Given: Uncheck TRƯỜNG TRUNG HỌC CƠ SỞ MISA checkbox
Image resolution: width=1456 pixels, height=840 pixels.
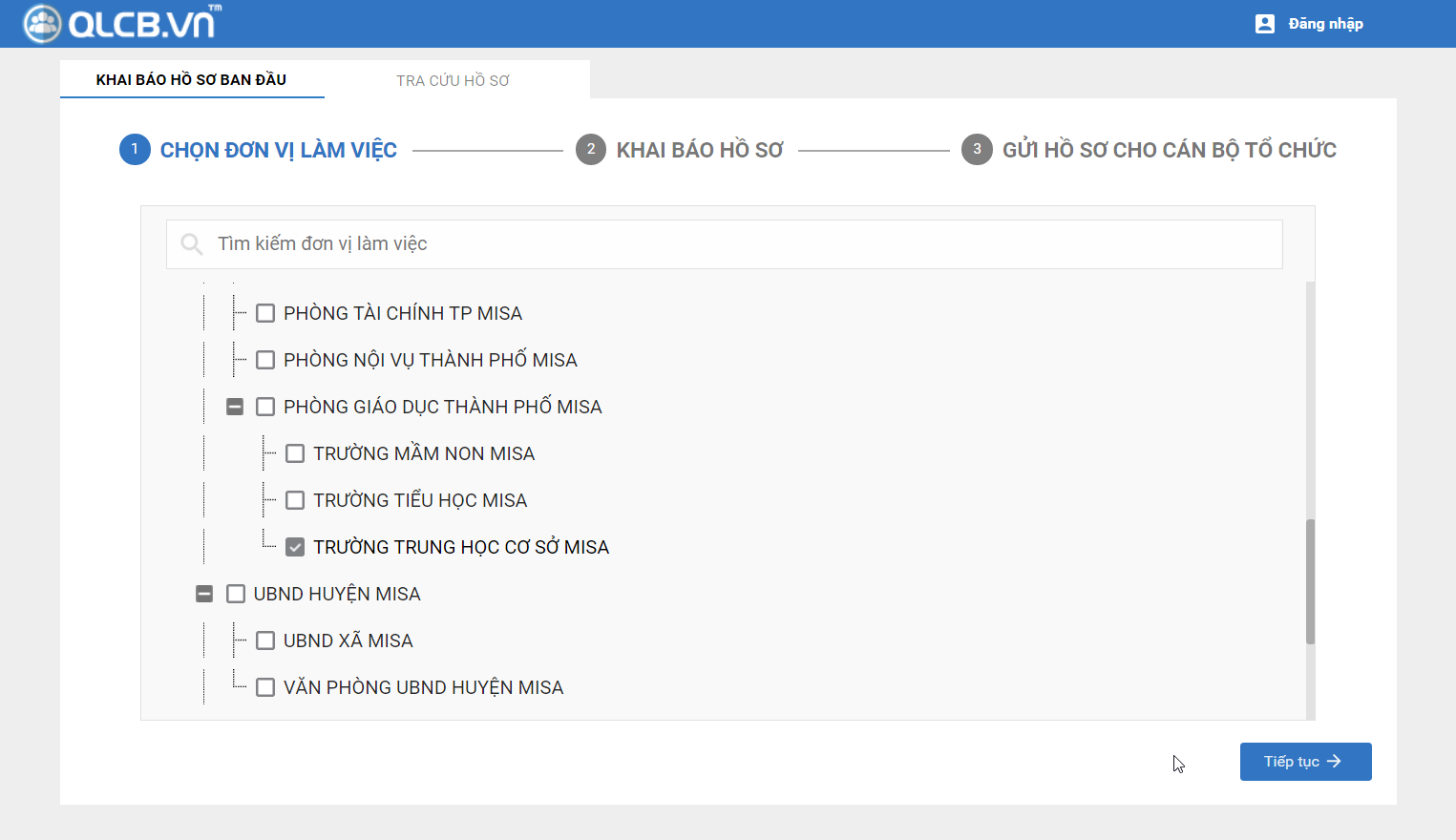Looking at the screenshot, I should [295, 547].
